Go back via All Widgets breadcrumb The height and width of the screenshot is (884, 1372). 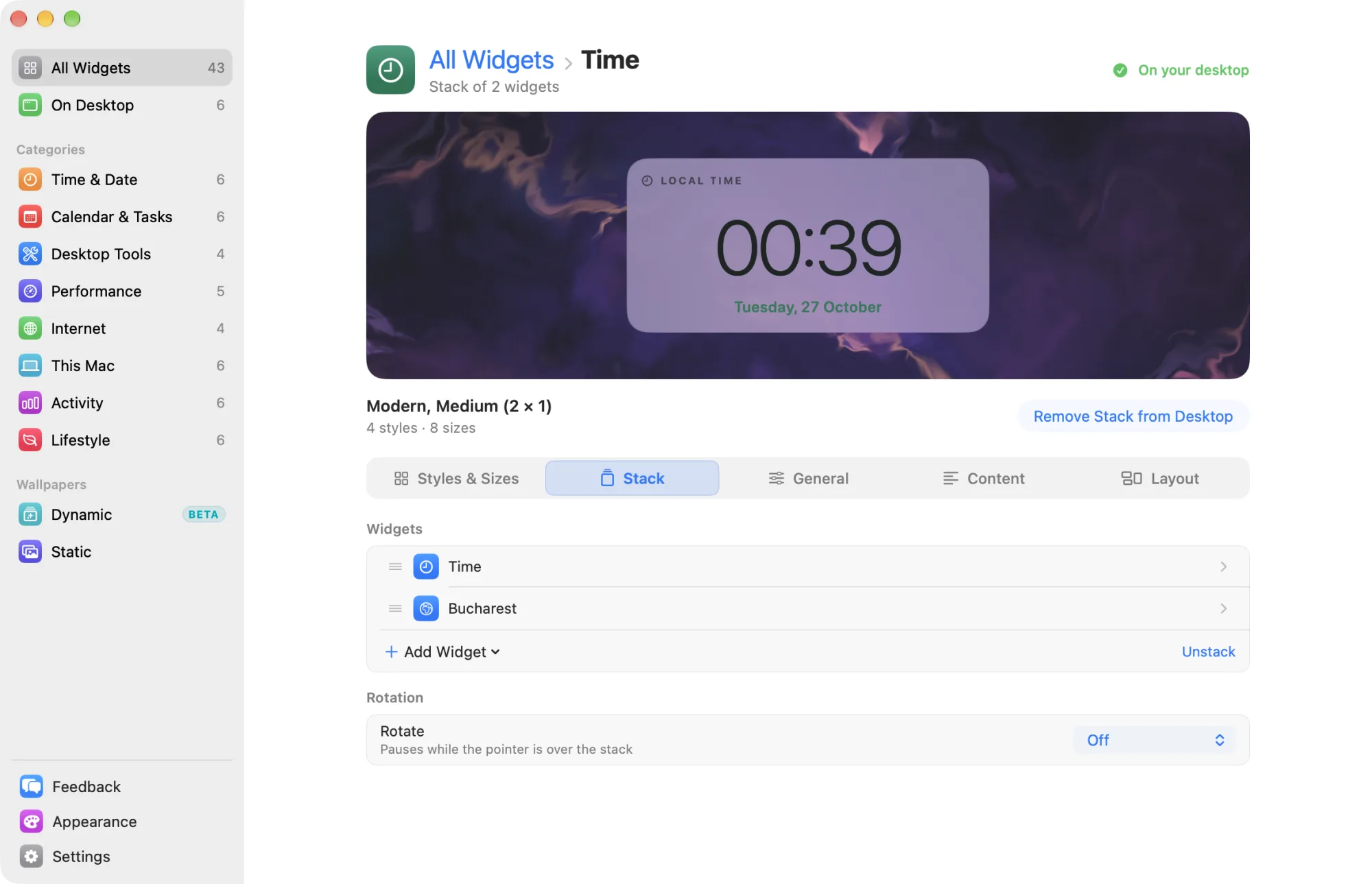(491, 60)
